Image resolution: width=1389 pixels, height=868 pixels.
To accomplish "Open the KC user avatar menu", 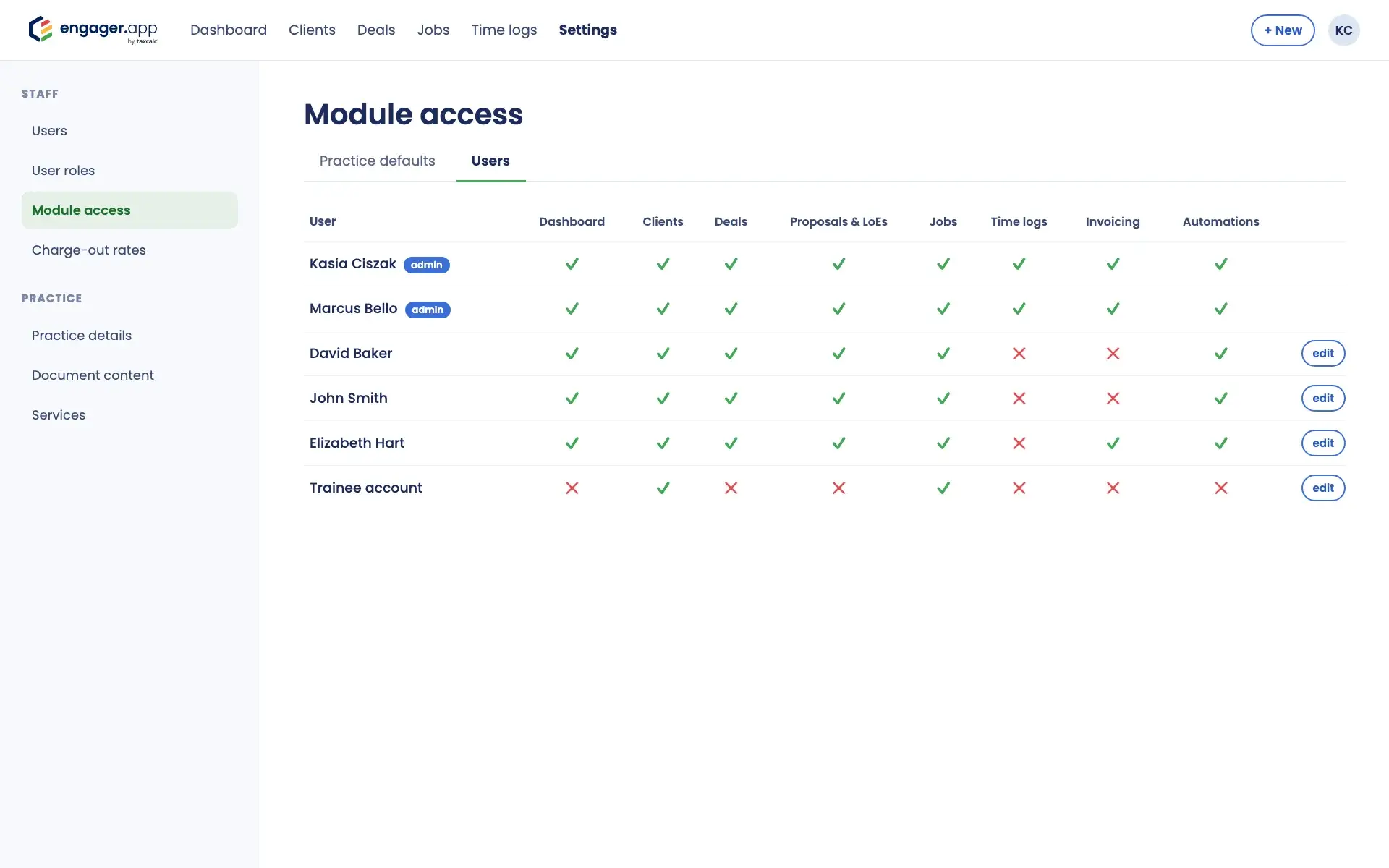I will click(x=1343, y=30).
